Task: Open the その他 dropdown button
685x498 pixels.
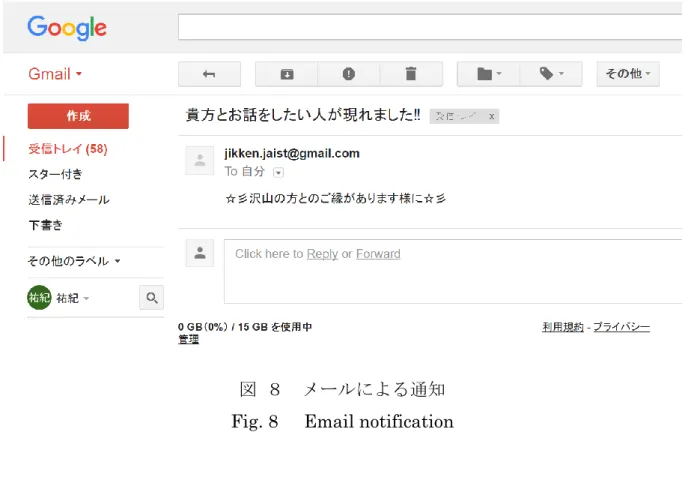Action: [x=628, y=74]
